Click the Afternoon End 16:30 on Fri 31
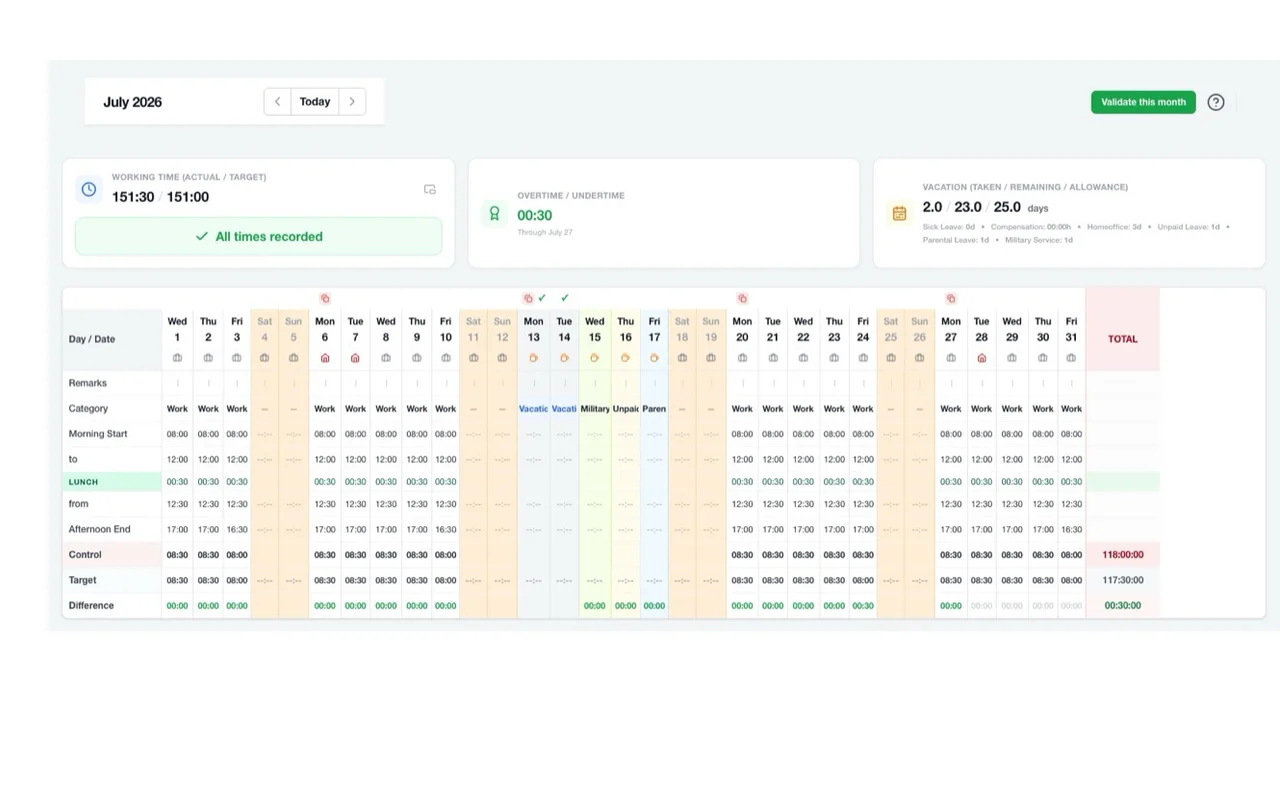The image size is (1280, 800). tap(1071, 530)
